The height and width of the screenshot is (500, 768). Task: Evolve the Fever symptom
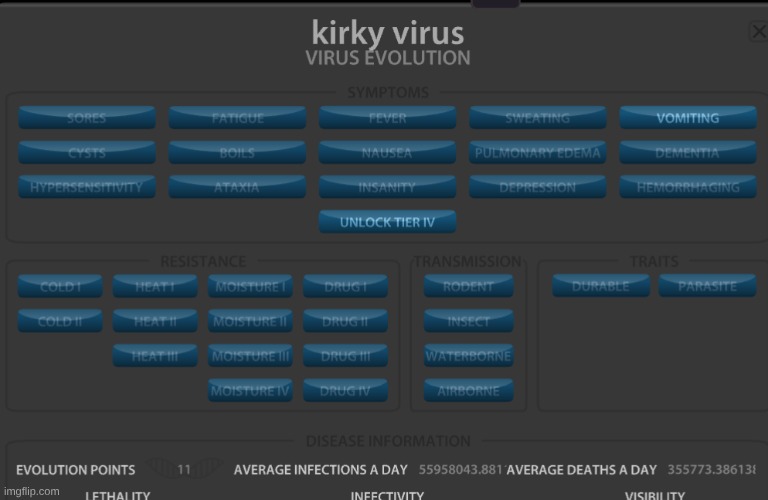click(387, 118)
